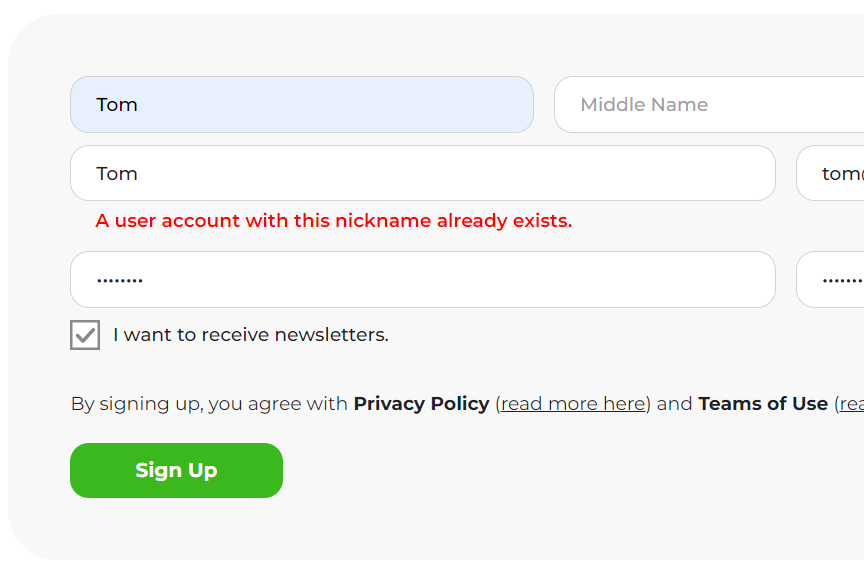Click the bold 'Privacy Policy' text
Image resolution: width=864 pixels, height=576 pixels.
coord(422,403)
